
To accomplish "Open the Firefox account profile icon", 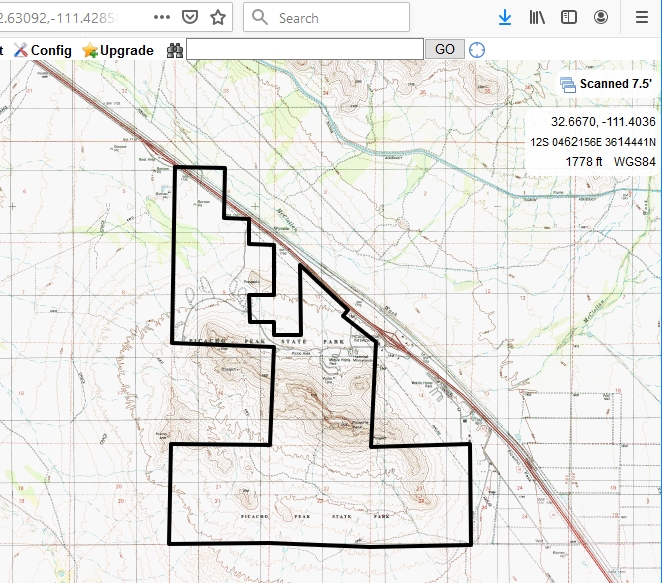I will click(x=601, y=17).
